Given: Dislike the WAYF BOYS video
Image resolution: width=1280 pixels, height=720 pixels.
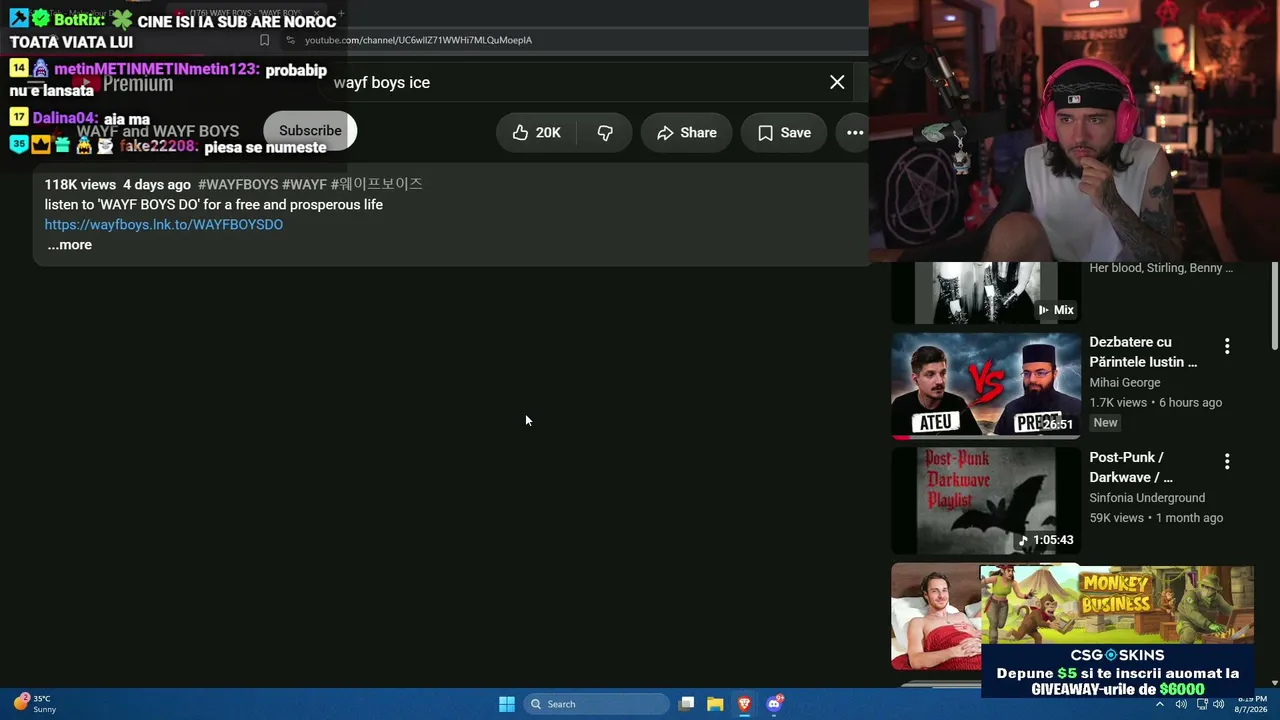Looking at the screenshot, I should 605,133.
